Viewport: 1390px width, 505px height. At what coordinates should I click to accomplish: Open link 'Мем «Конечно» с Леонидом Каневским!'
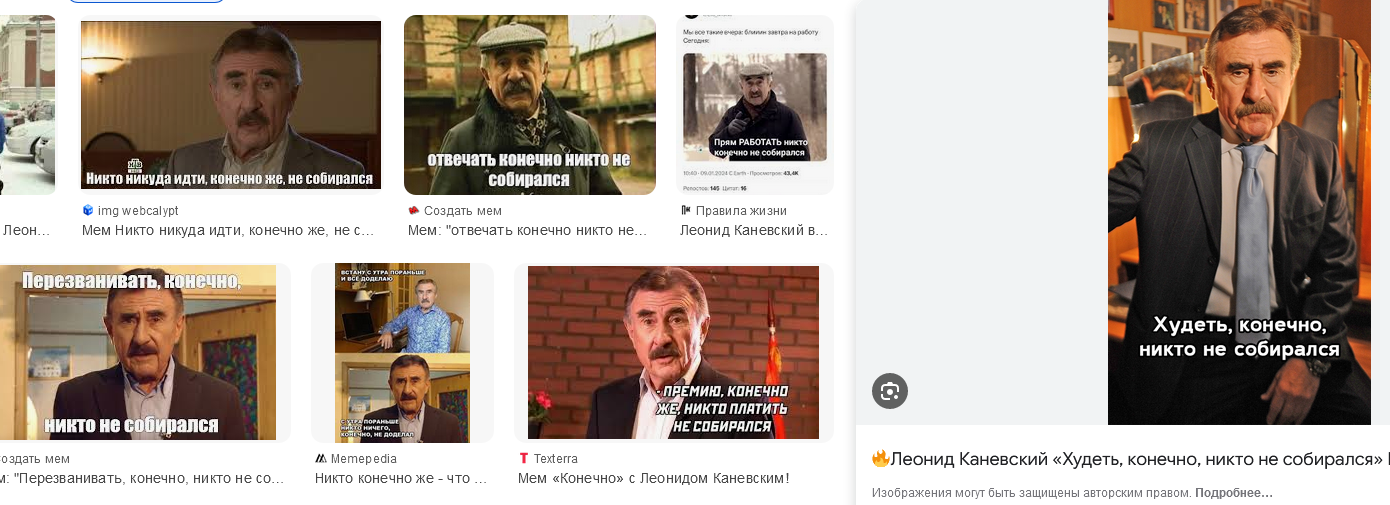coord(653,478)
